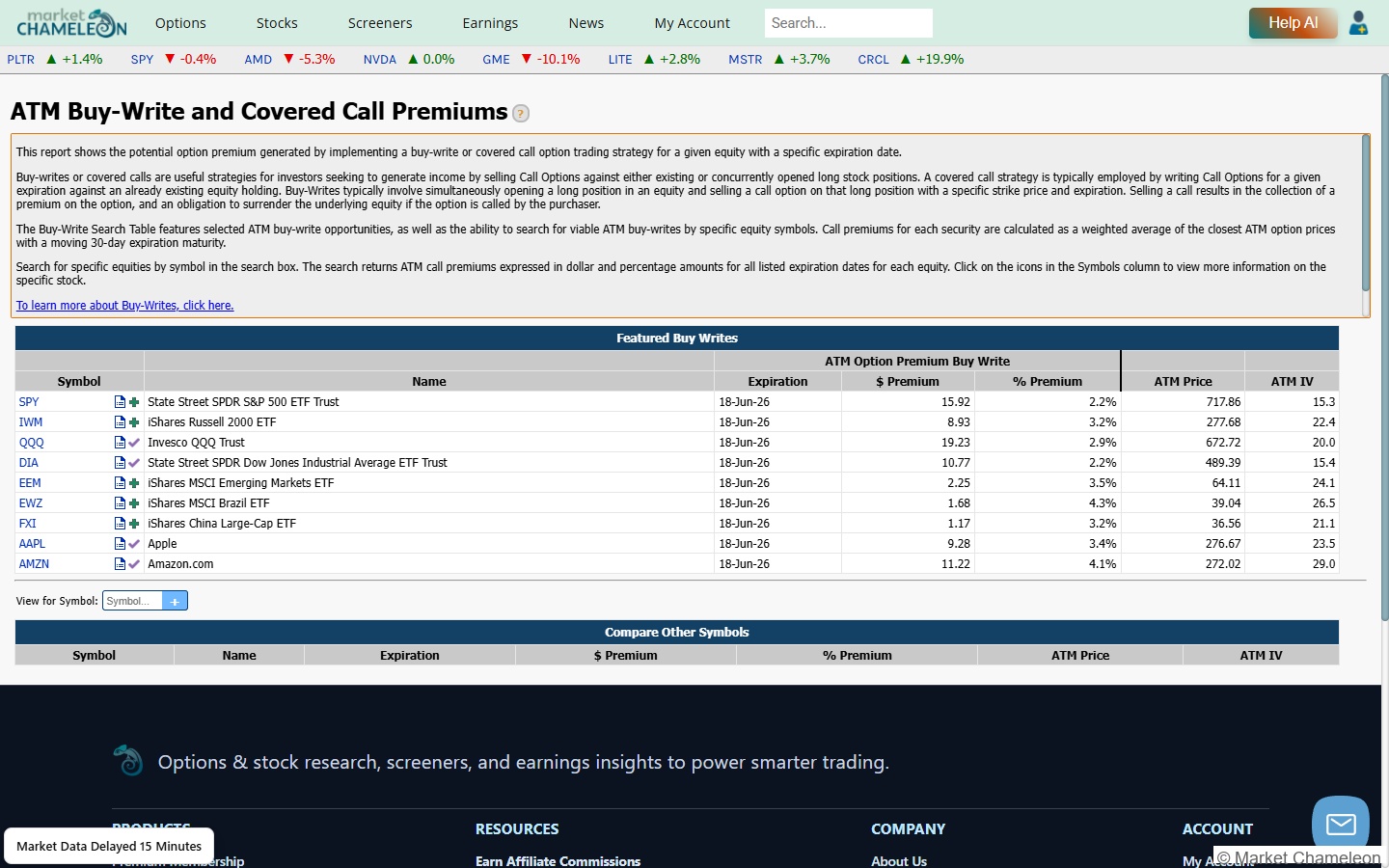Click the 717.86 ATM price cell
The width and height of the screenshot is (1389, 868).
[x=1183, y=402]
